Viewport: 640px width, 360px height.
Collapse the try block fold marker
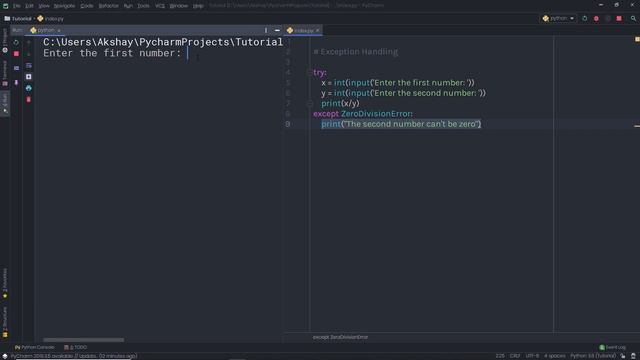coord(309,72)
